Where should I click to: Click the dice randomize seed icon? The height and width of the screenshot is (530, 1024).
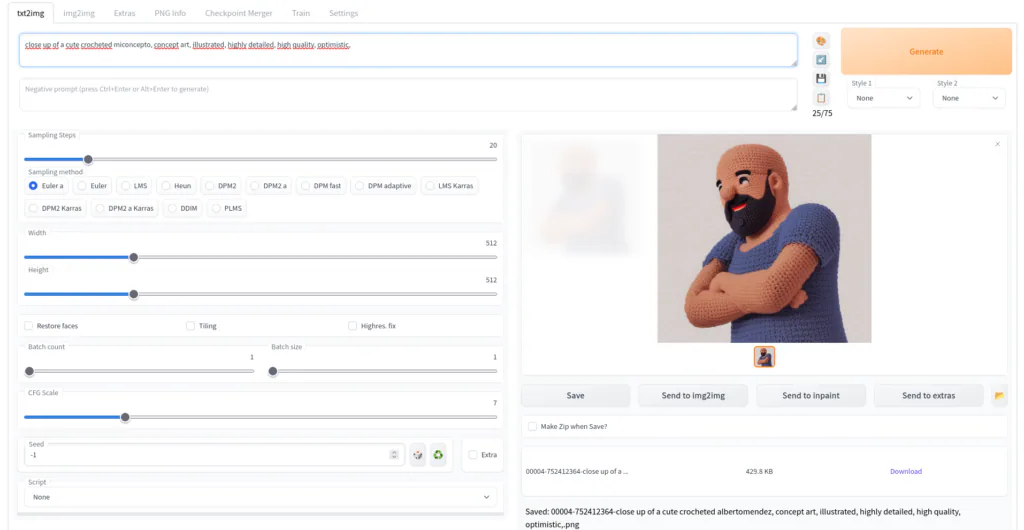[418, 455]
